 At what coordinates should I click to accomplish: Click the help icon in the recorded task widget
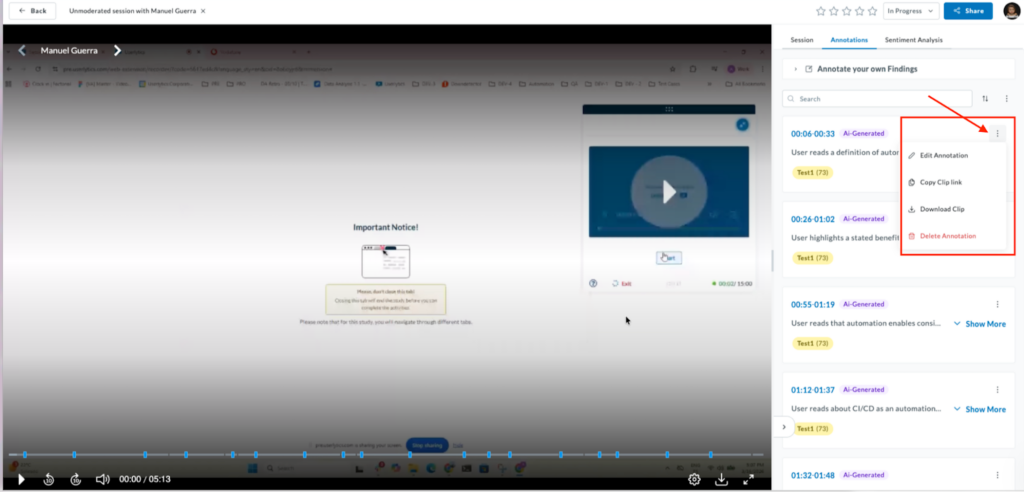point(593,284)
